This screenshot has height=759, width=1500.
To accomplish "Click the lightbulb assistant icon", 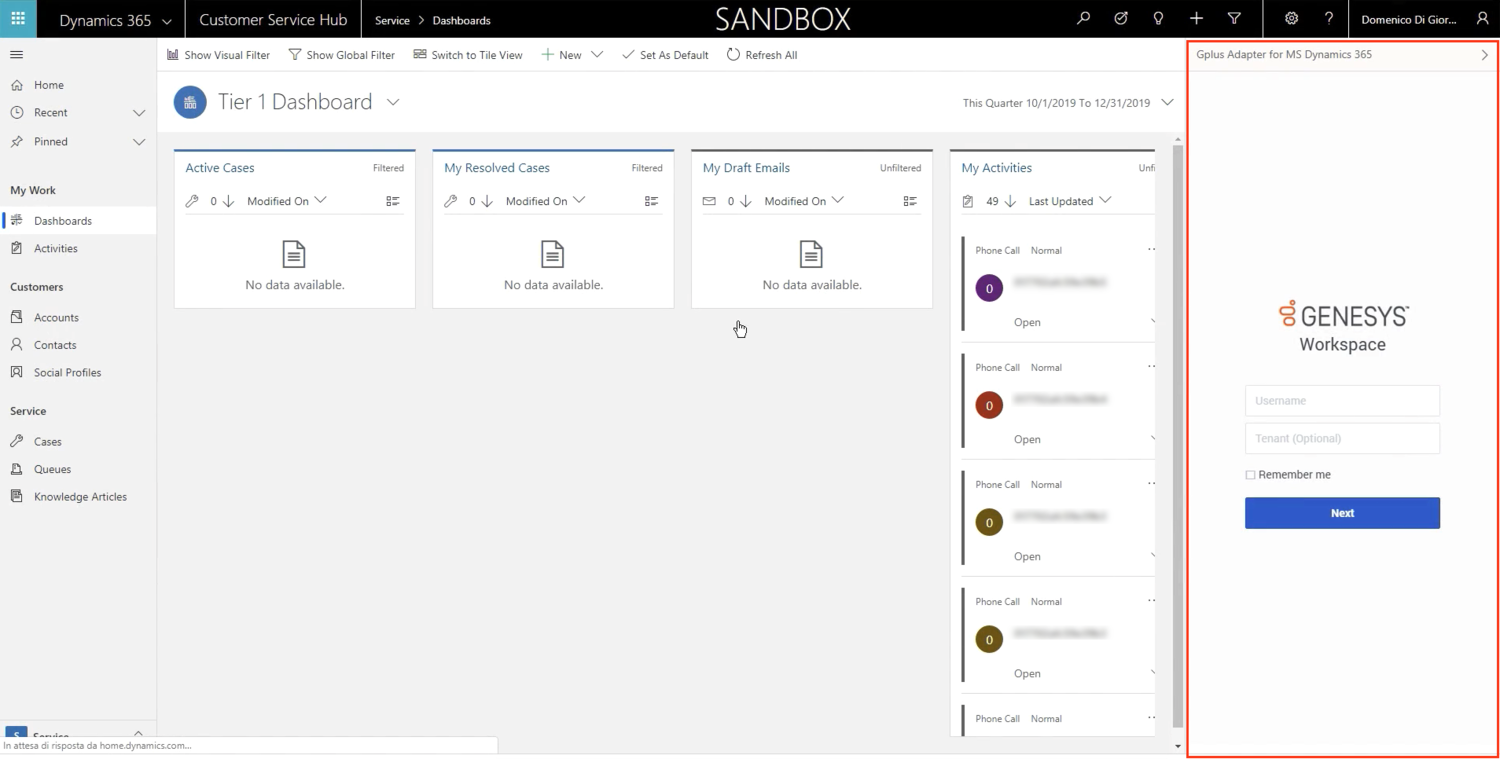I will (1158, 19).
